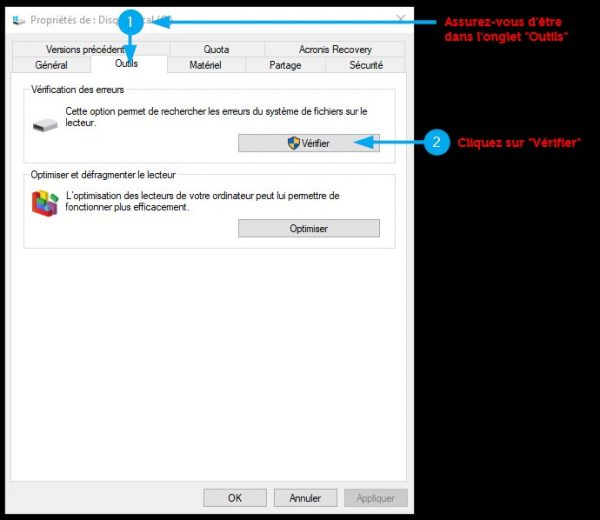Click the blue circle numbered 2
This screenshot has width=600, height=520.
[x=435, y=143]
